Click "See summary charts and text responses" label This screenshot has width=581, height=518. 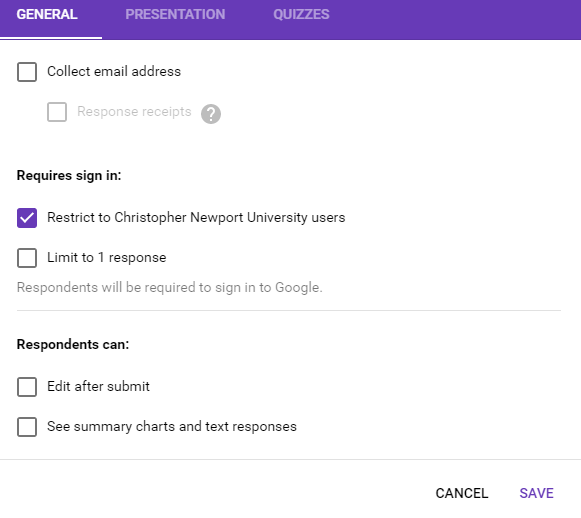click(x=172, y=426)
